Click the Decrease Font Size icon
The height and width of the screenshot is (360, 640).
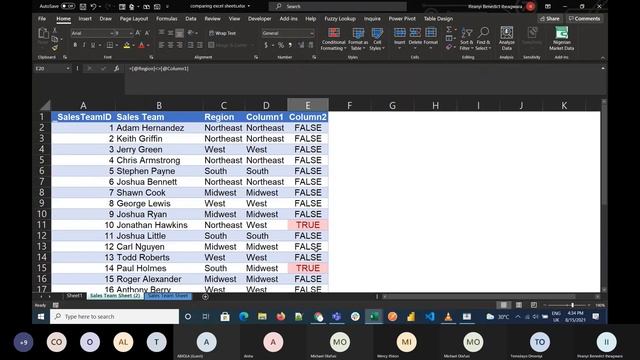pos(147,33)
